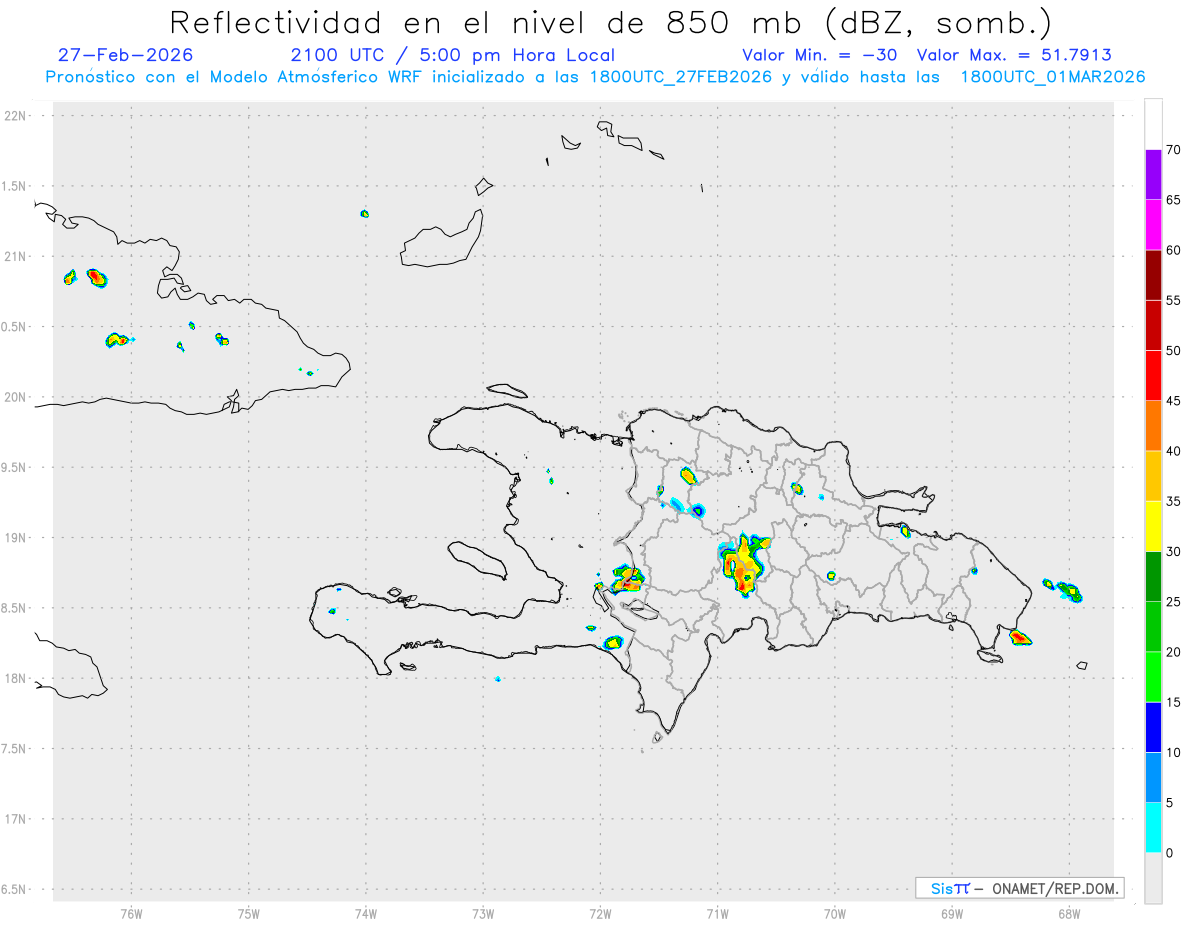Select the legend tick value '30'

pyautogui.click(x=1174, y=552)
